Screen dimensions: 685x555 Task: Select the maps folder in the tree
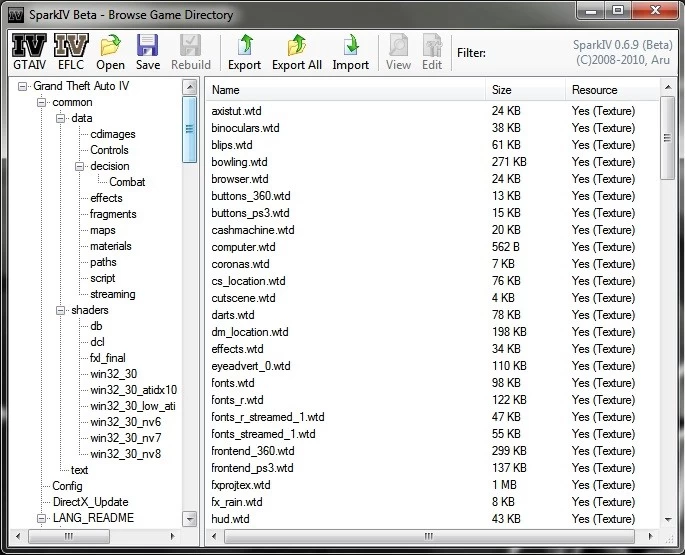103,230
